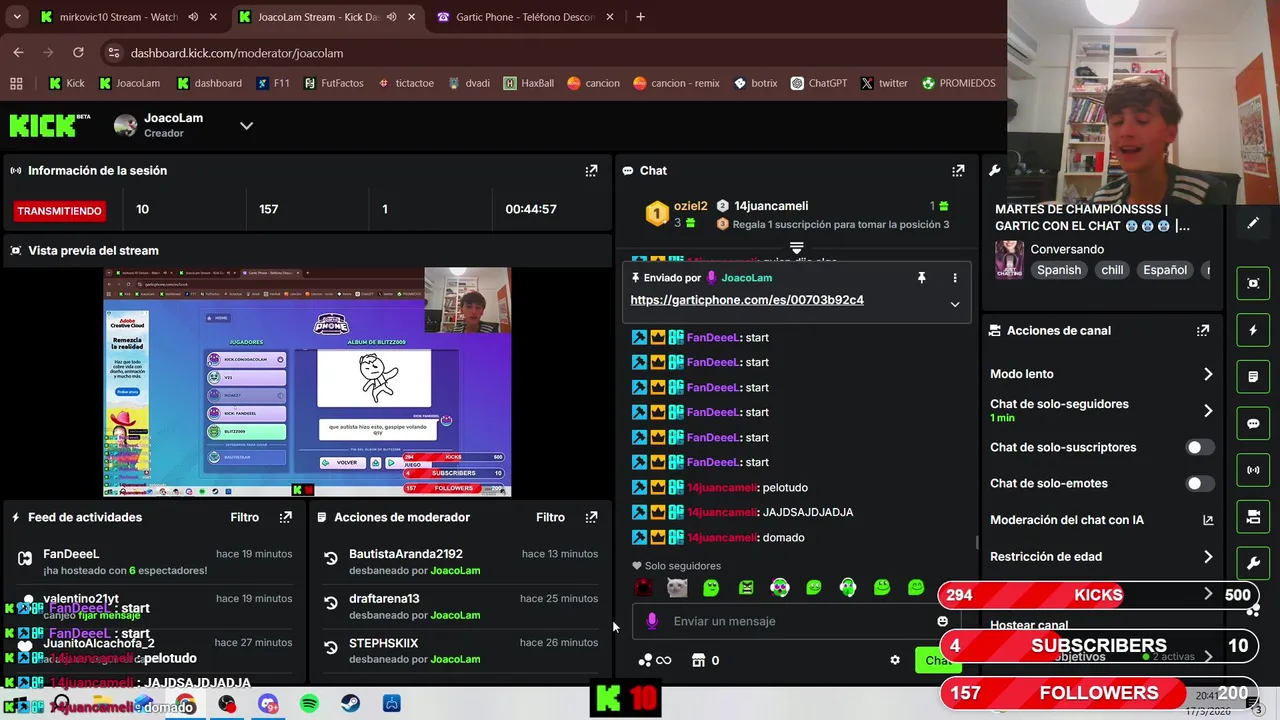Viewport: 1280px width, 720px height.
Task: Click the chill tag
Action: click(1112, 270)
